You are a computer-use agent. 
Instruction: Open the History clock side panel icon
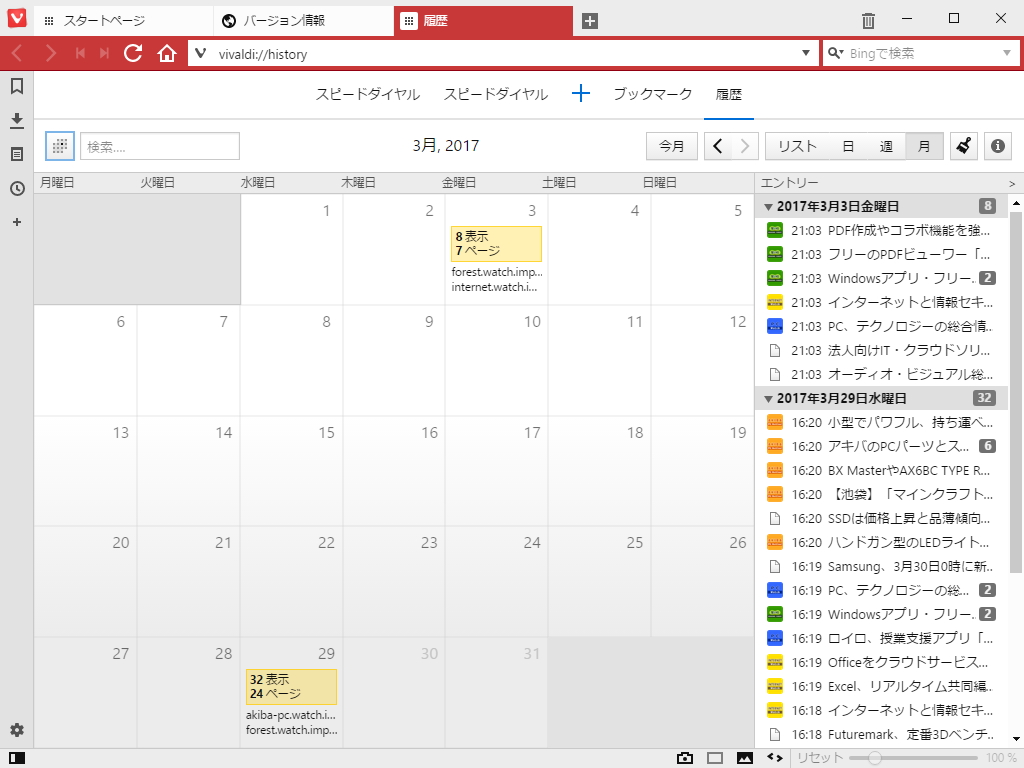point(17,189)
